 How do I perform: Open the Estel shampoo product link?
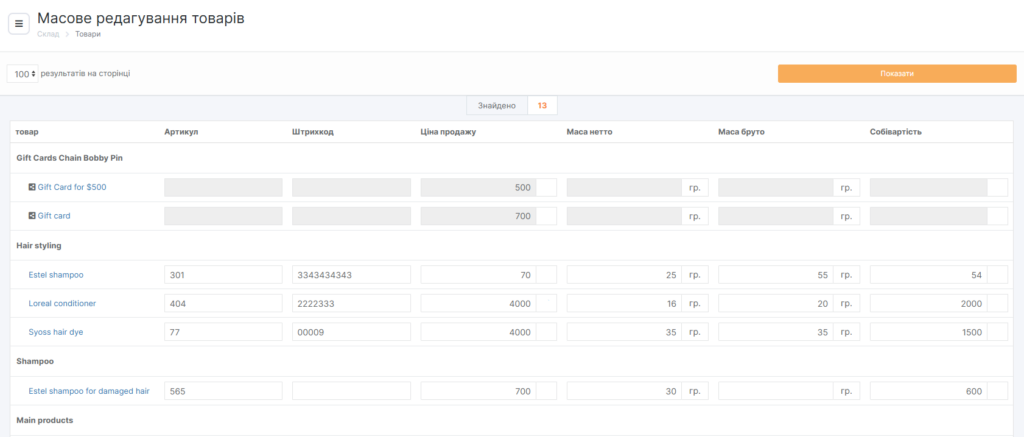pyautogui.click(x=55, y=274)
